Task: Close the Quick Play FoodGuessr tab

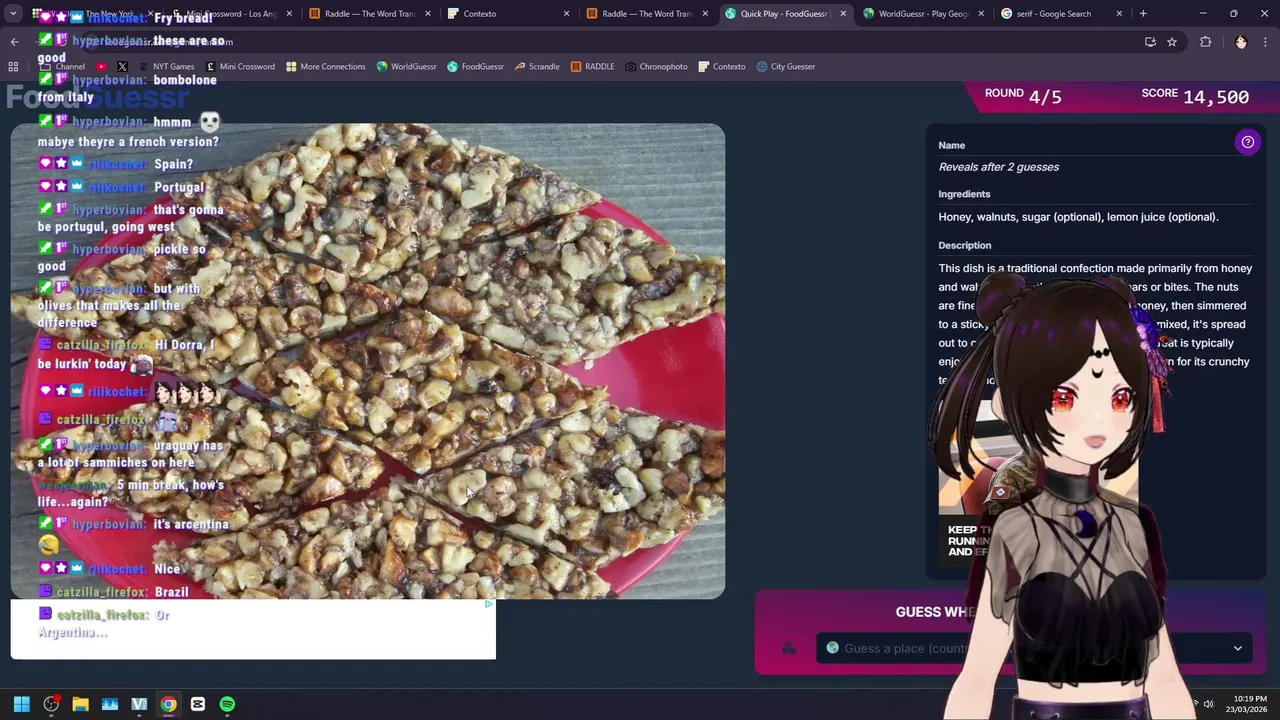Action: (842, 14)
